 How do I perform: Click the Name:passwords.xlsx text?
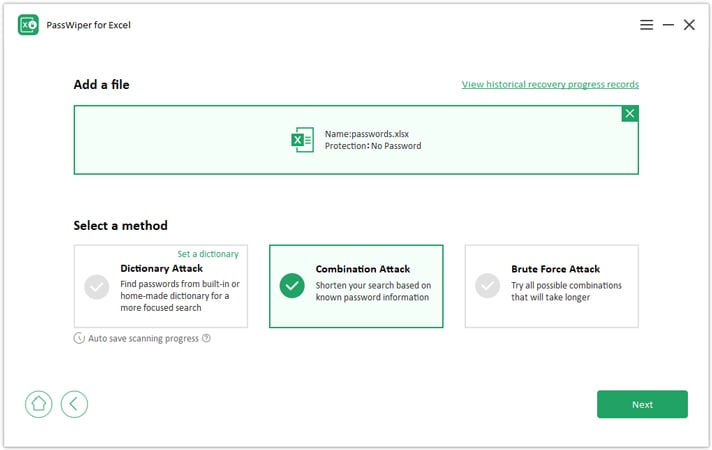coord(367,134)
